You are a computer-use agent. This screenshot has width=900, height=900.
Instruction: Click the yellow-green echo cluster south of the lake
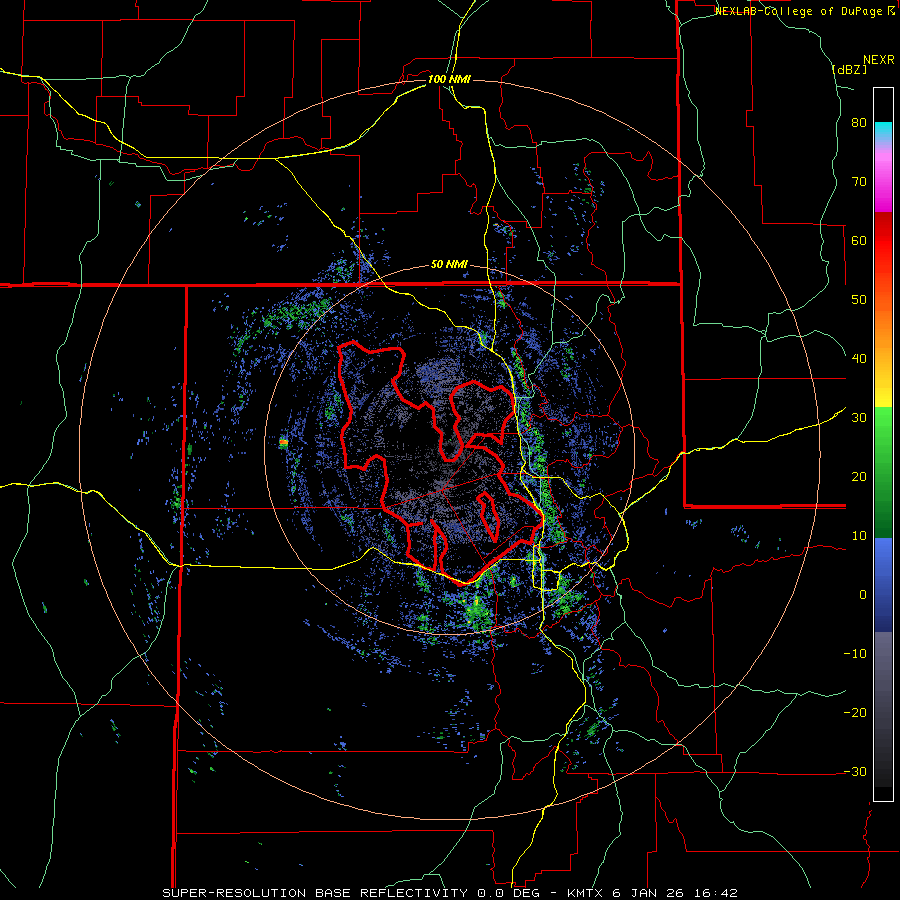[x=476, y=611]
